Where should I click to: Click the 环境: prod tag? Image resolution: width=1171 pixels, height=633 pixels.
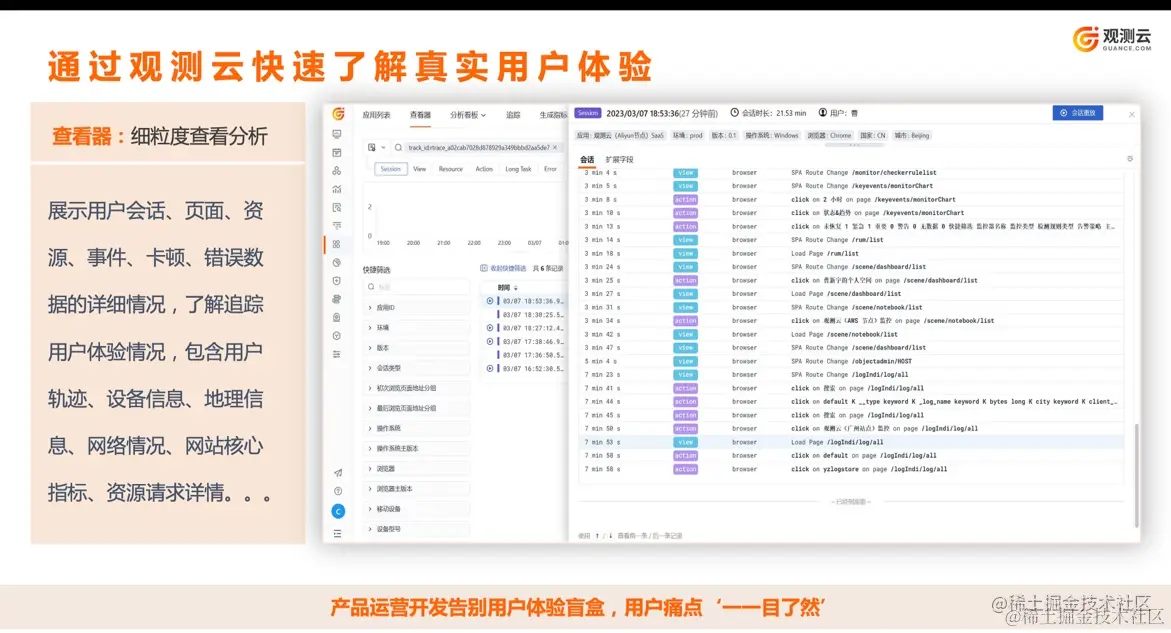[x=687, y=136]
